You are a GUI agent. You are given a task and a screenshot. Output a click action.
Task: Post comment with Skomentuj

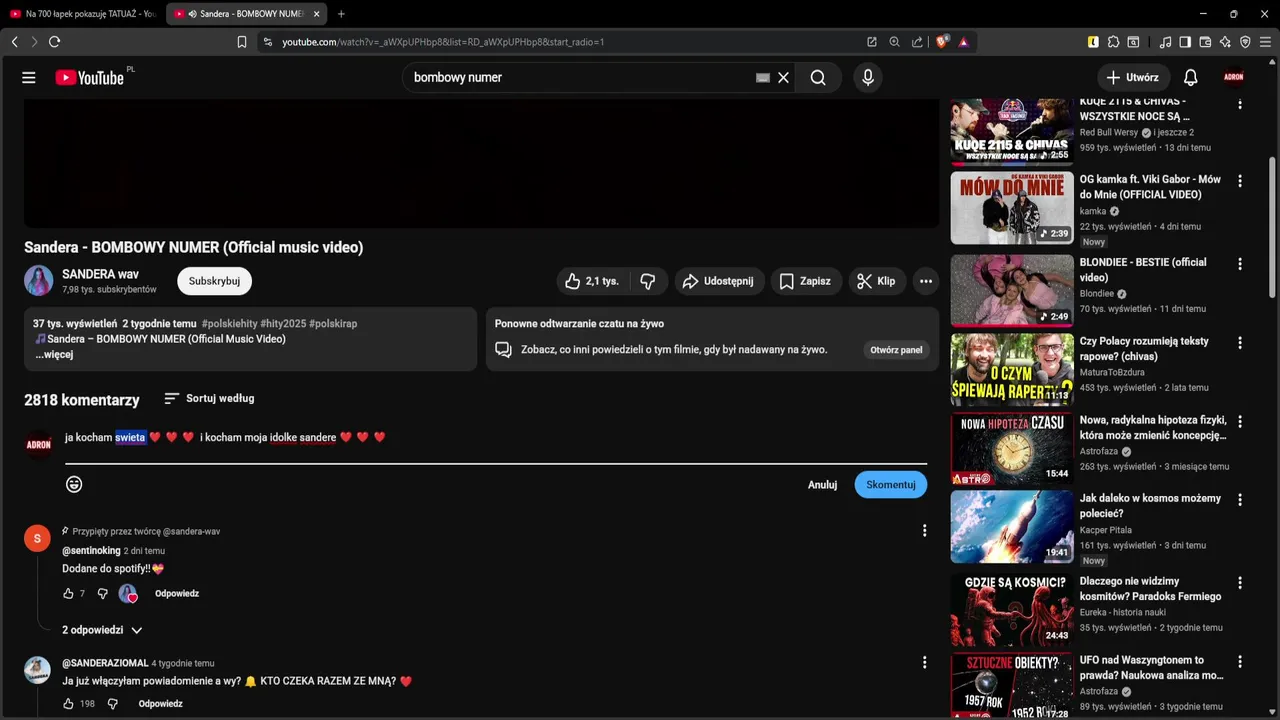pos(891,485)
